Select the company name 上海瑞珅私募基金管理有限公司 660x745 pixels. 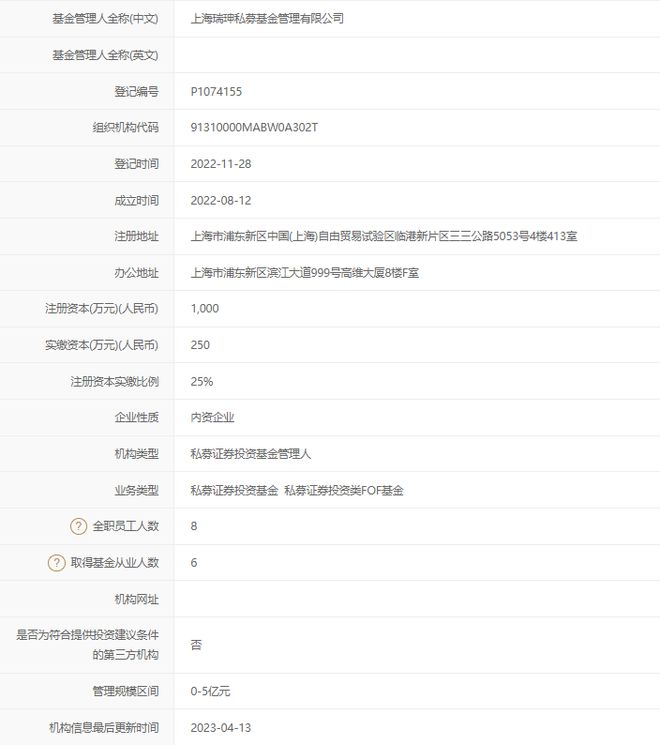coord(267,19)
